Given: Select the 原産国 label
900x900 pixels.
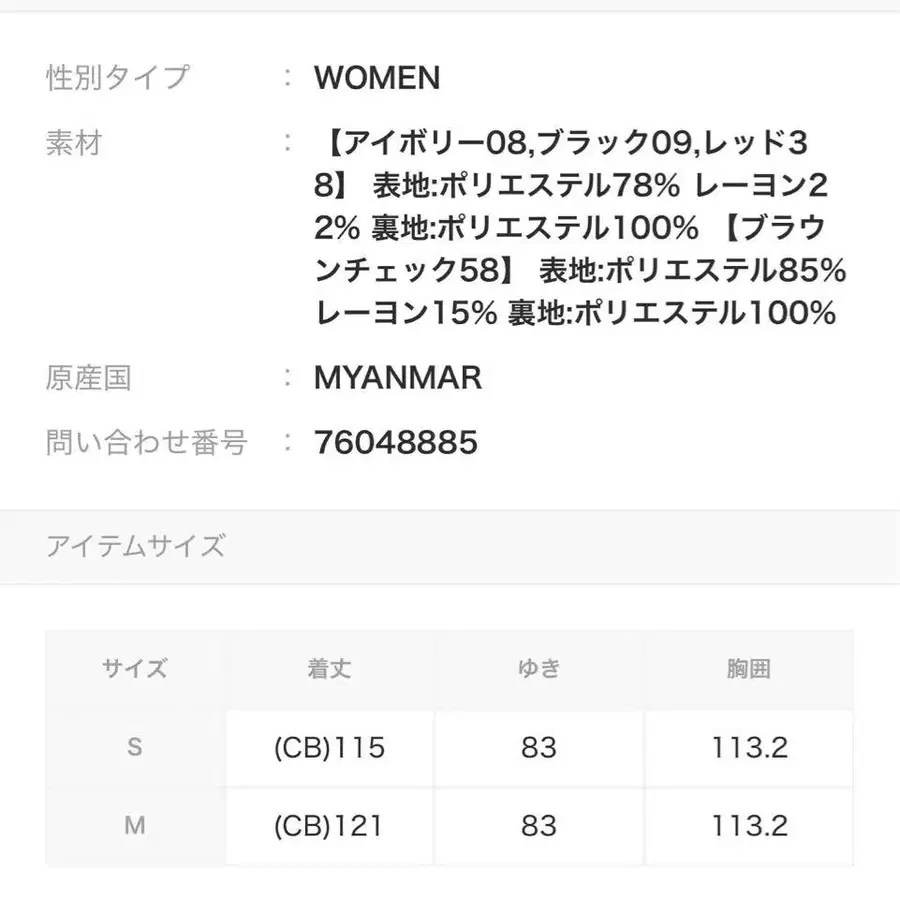Looking at the screenshot, I should (x=88, y=378).
